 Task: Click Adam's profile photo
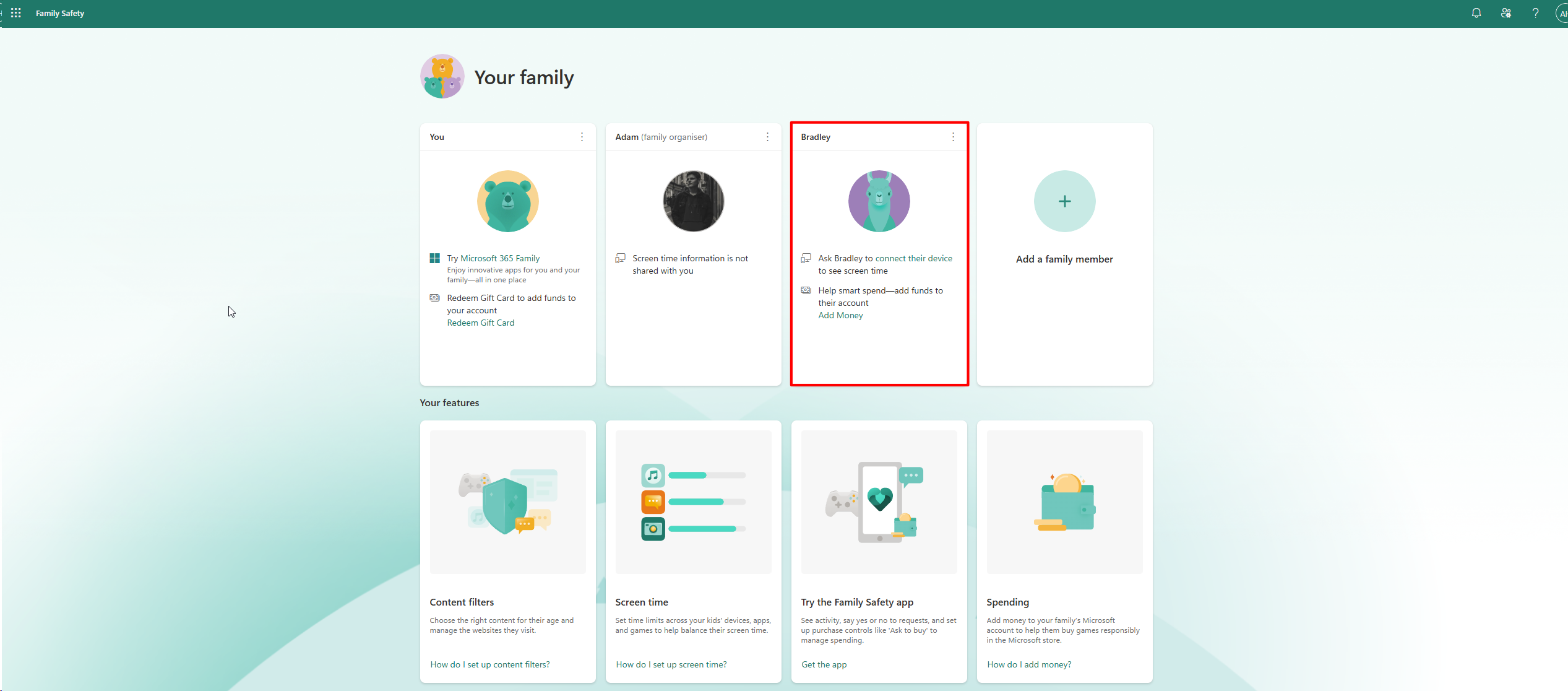(692, 201)
